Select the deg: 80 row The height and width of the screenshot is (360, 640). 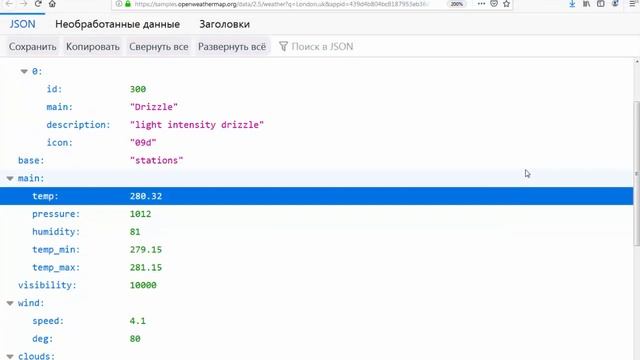click(x=317, y=339)
